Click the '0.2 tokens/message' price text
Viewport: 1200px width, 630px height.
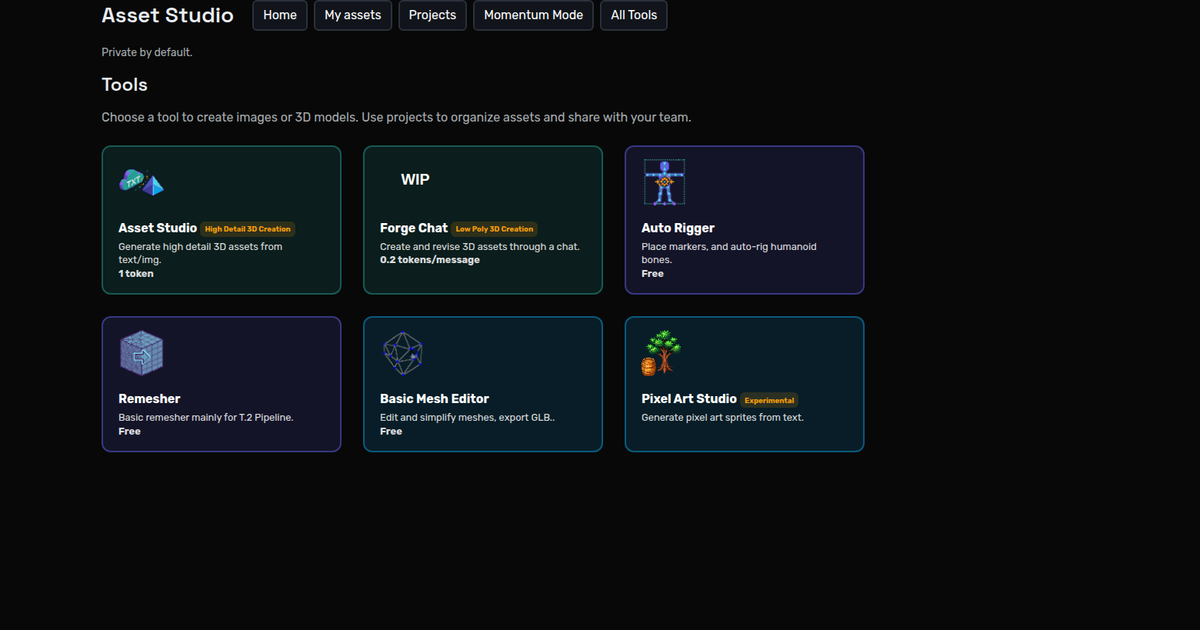[x=430, y=260]
